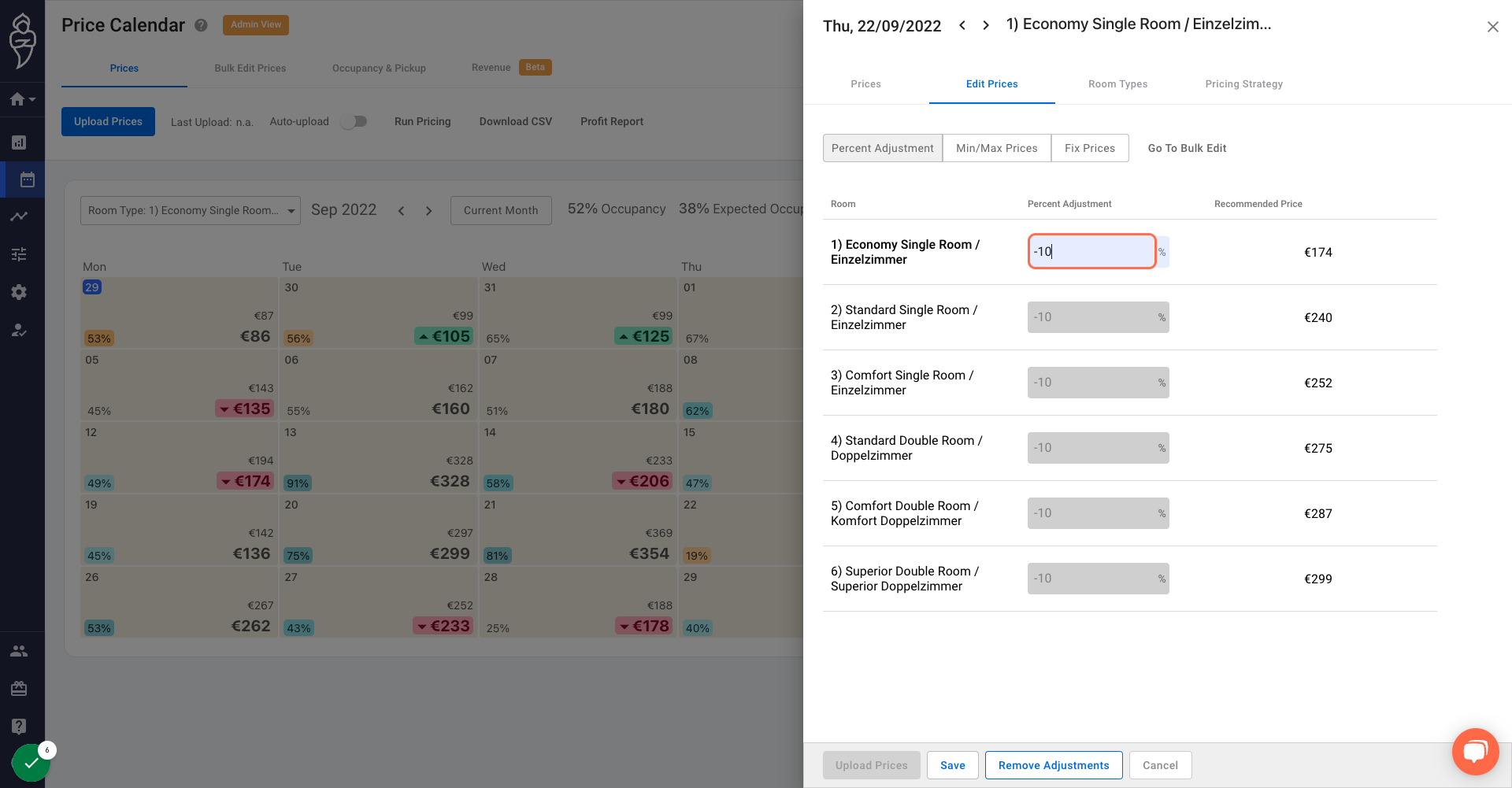Go to next day in side panel
The image size is (1512, 788).
(x=986, y=25)
